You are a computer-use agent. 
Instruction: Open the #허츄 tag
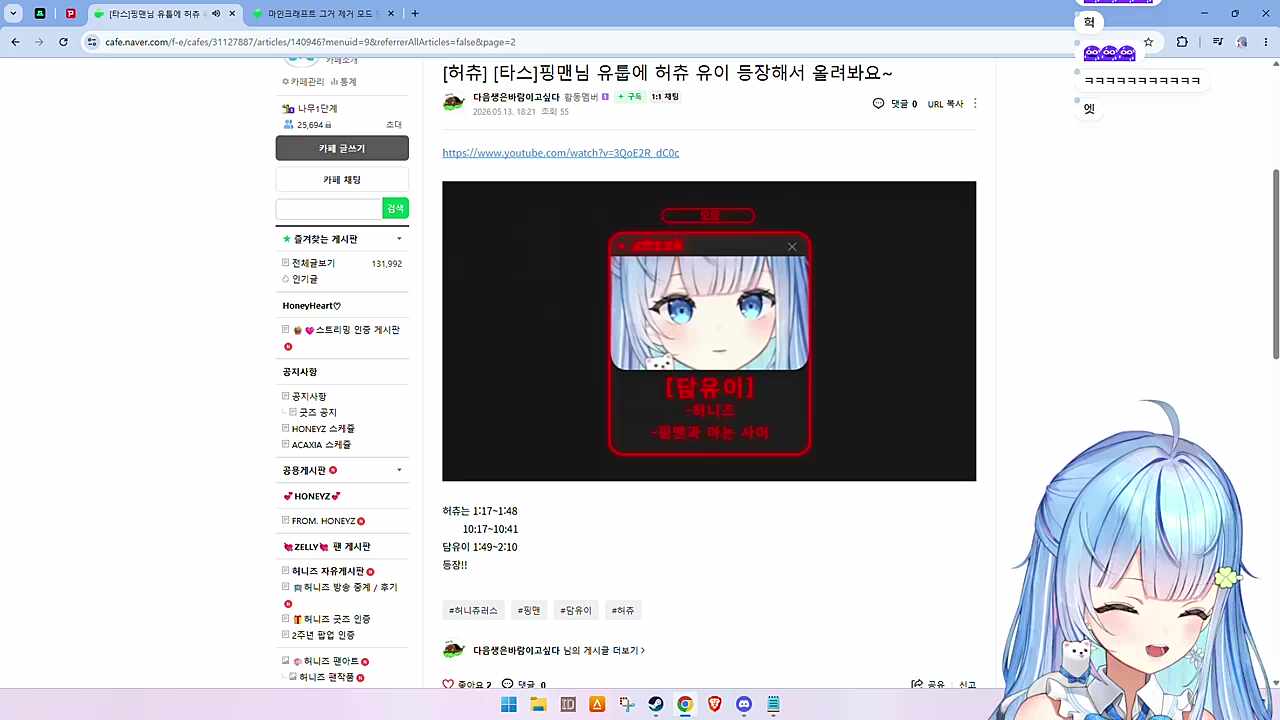point(623,610)
